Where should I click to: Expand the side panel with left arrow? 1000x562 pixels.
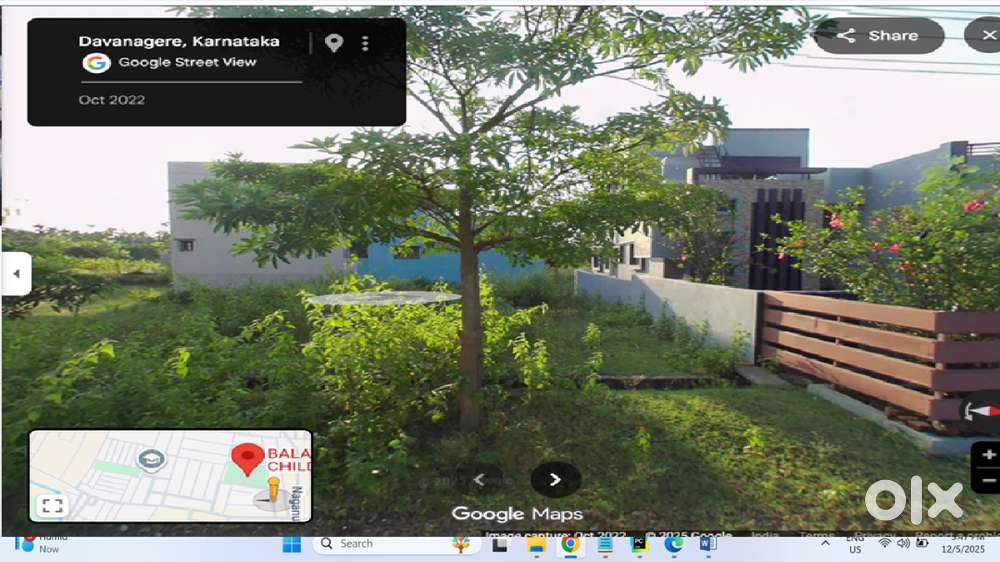(x=15, y=274)
